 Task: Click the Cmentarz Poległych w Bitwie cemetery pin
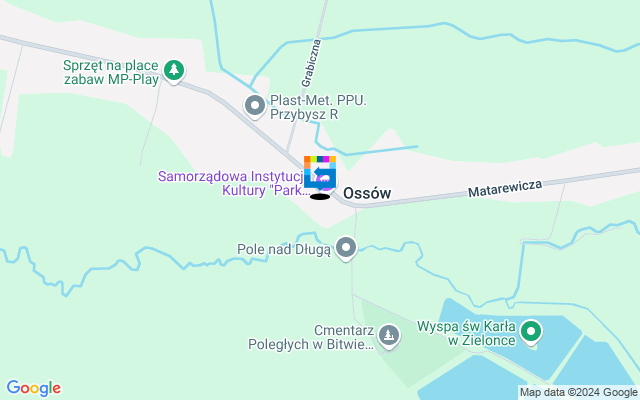[389, 337]
